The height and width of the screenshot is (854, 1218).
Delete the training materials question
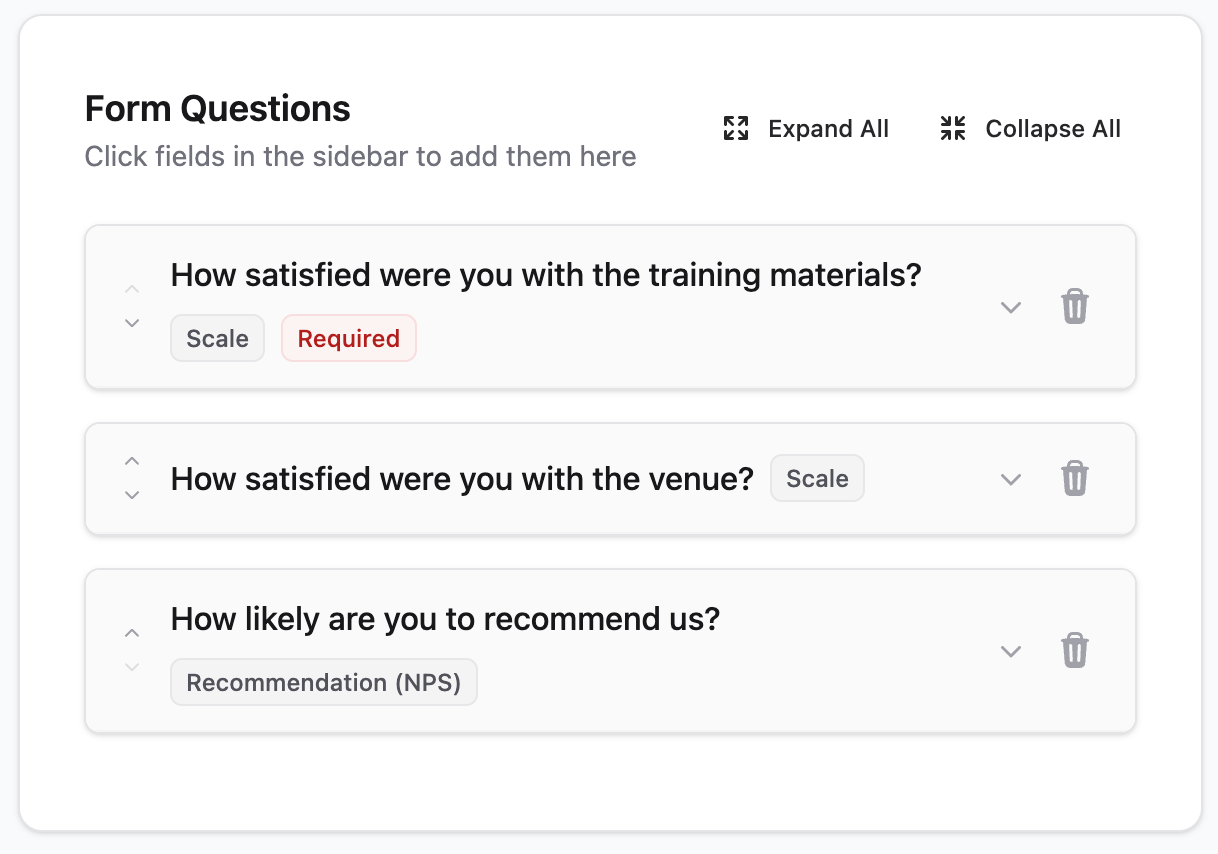pyautogui.click(x=1074, y=306)
